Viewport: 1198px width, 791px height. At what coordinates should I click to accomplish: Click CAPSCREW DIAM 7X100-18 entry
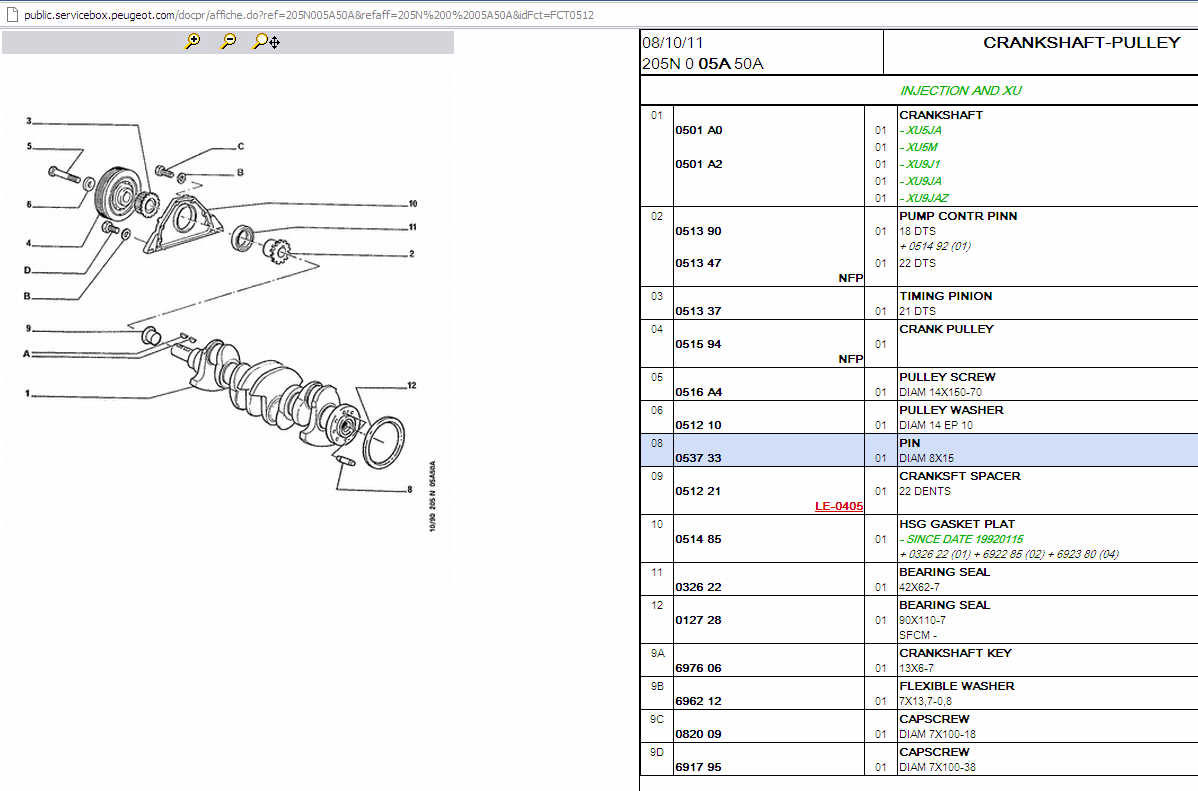click(x=937, y=726)
